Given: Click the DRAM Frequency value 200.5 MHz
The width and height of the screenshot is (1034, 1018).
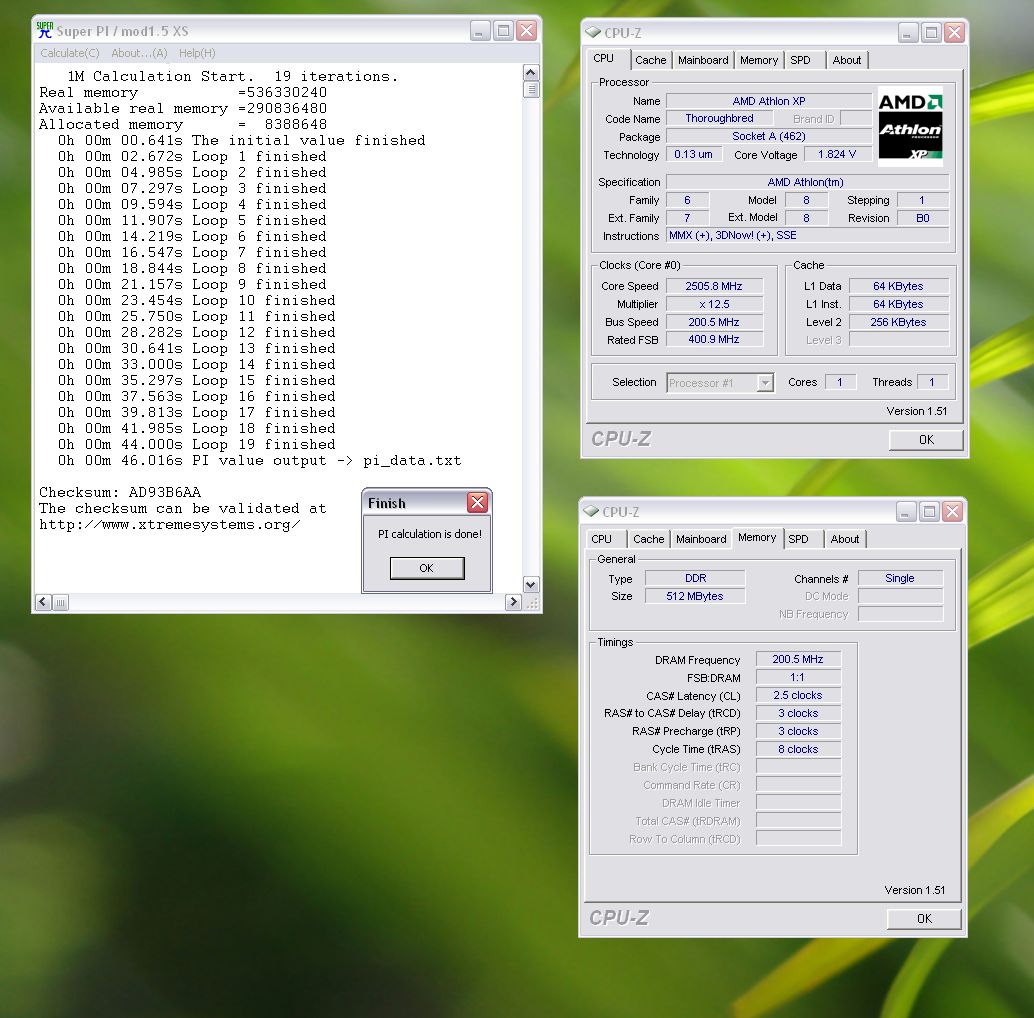Looking at the screenshot, I should tap(798, 659).
